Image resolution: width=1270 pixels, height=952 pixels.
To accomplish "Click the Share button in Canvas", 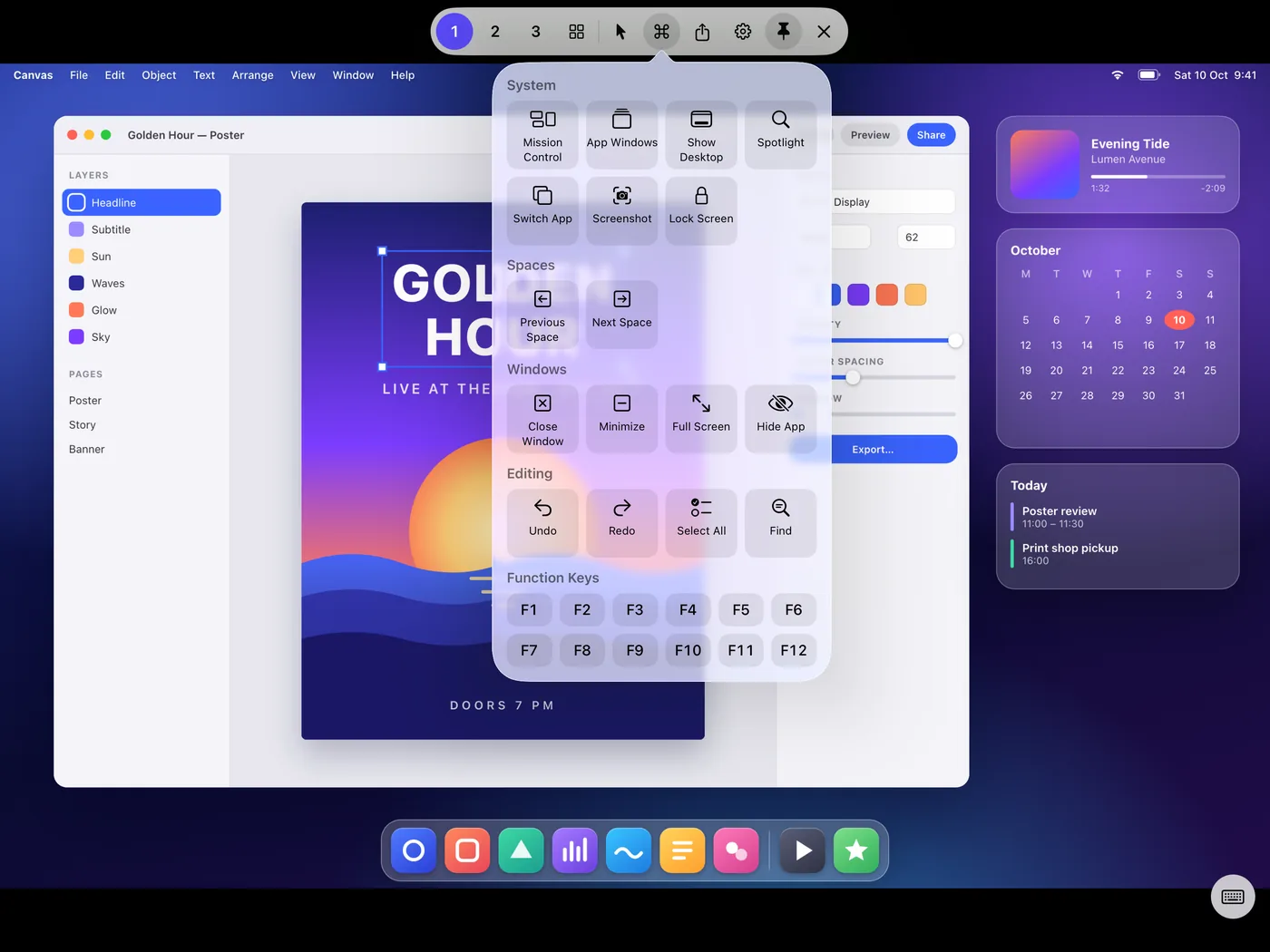I will 931,135.
